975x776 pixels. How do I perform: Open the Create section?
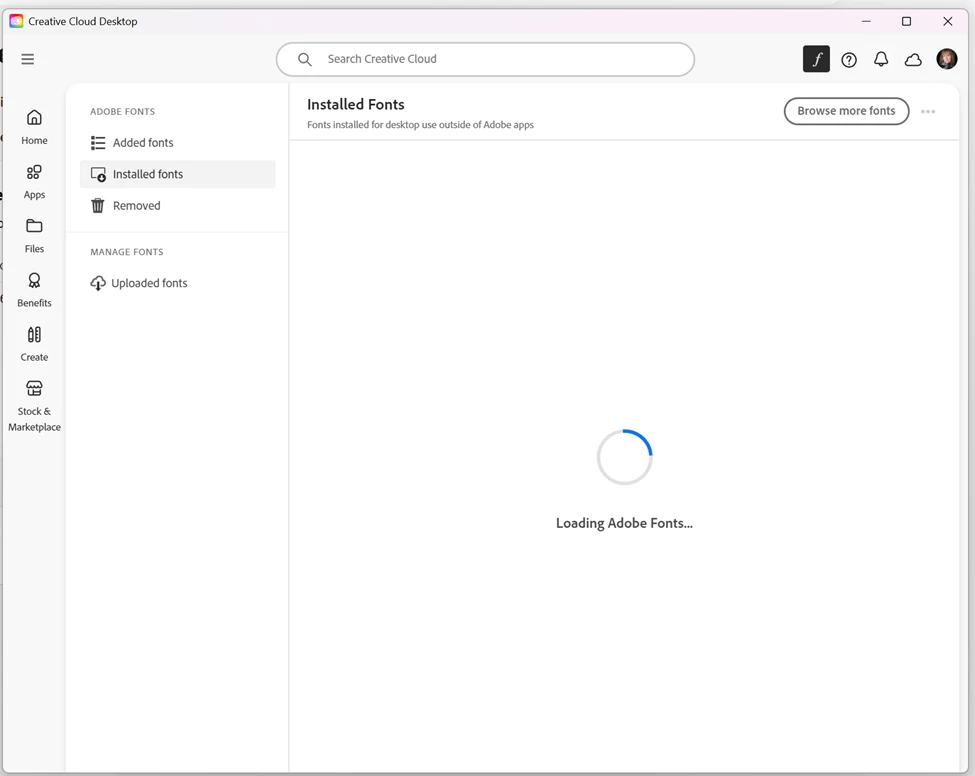click(34, 344)
